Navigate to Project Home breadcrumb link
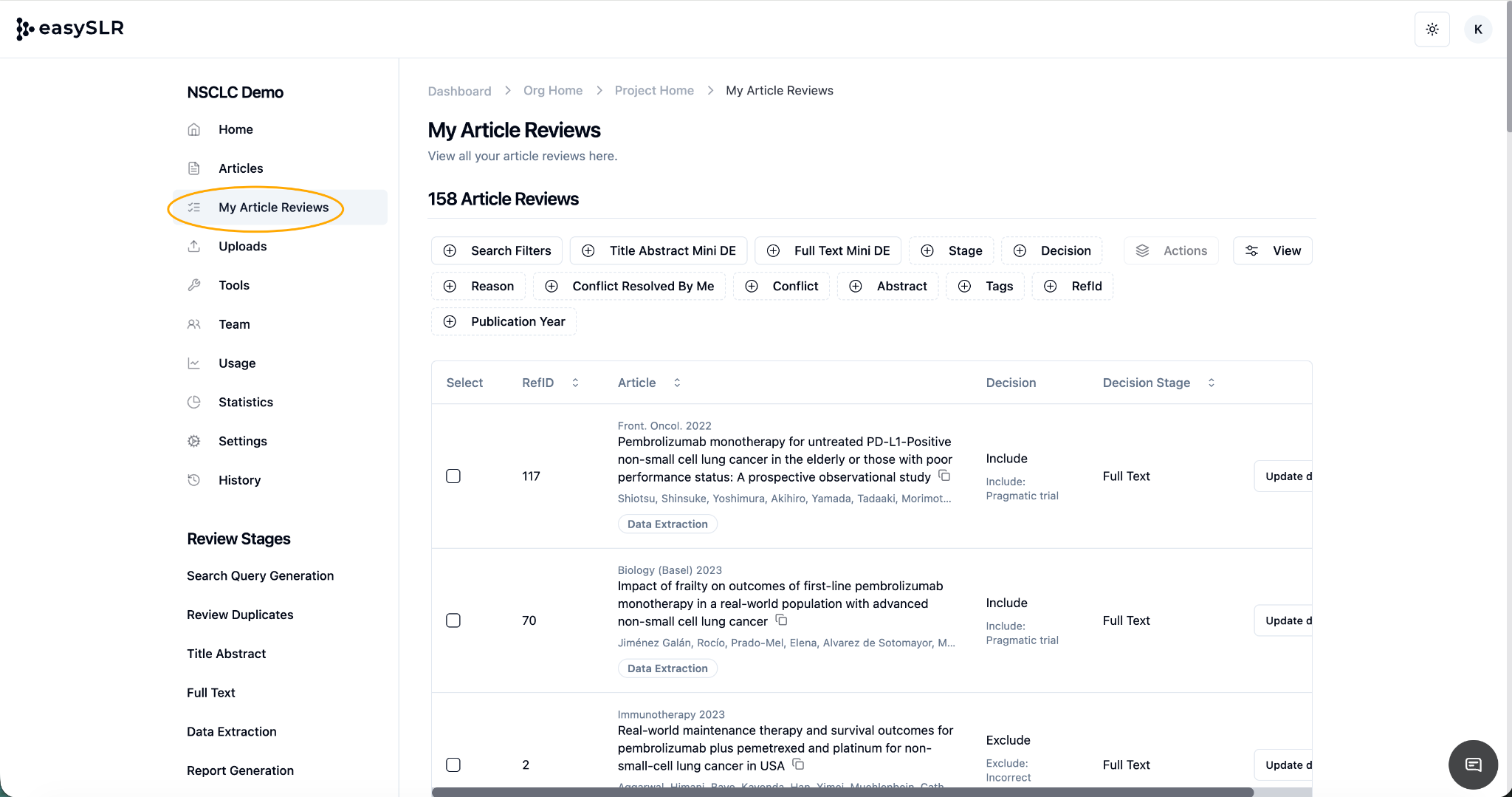This screenshot has height=797, width=1512. click(654, 90)
